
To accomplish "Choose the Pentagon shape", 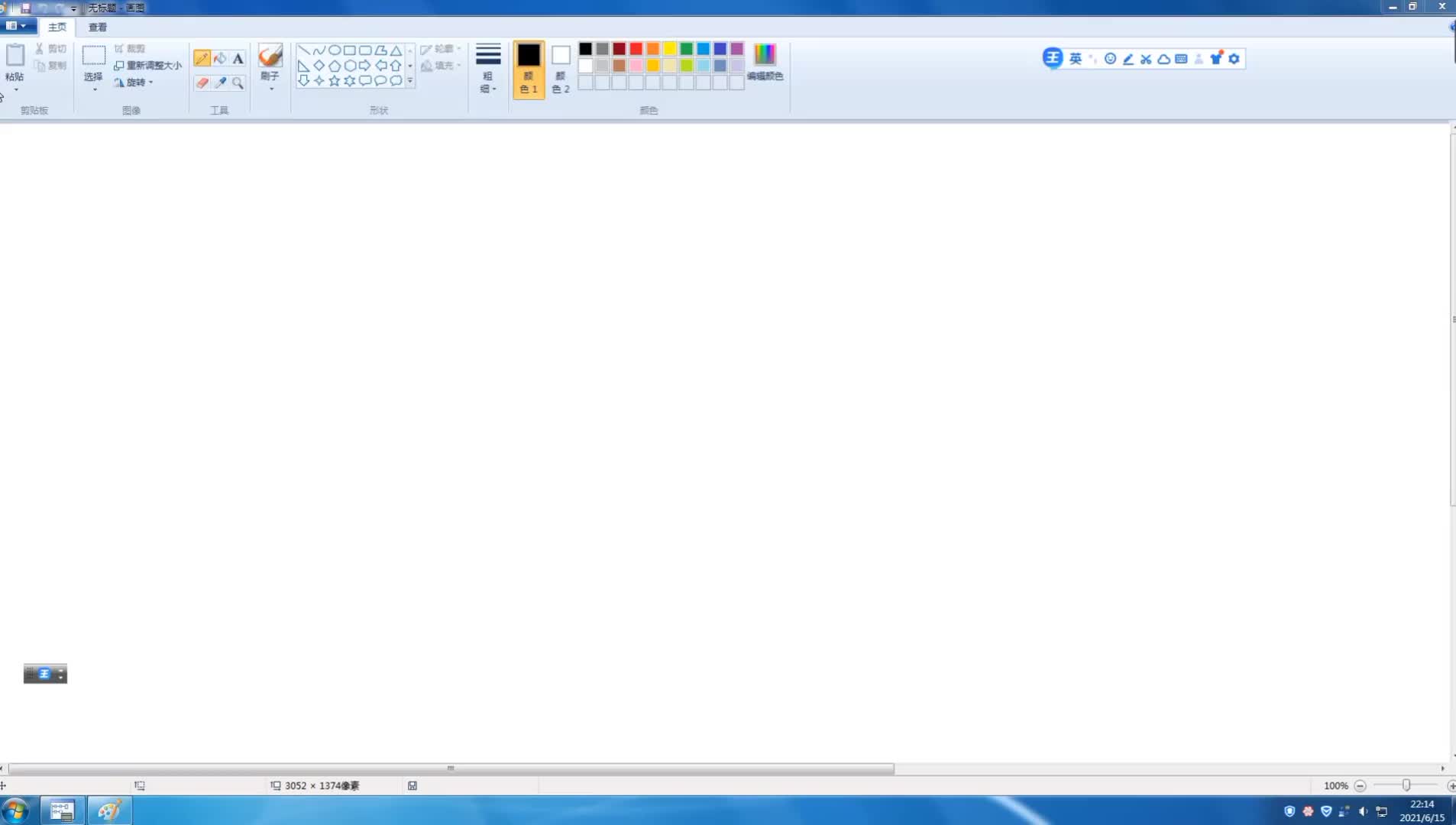I will [335, 66].
